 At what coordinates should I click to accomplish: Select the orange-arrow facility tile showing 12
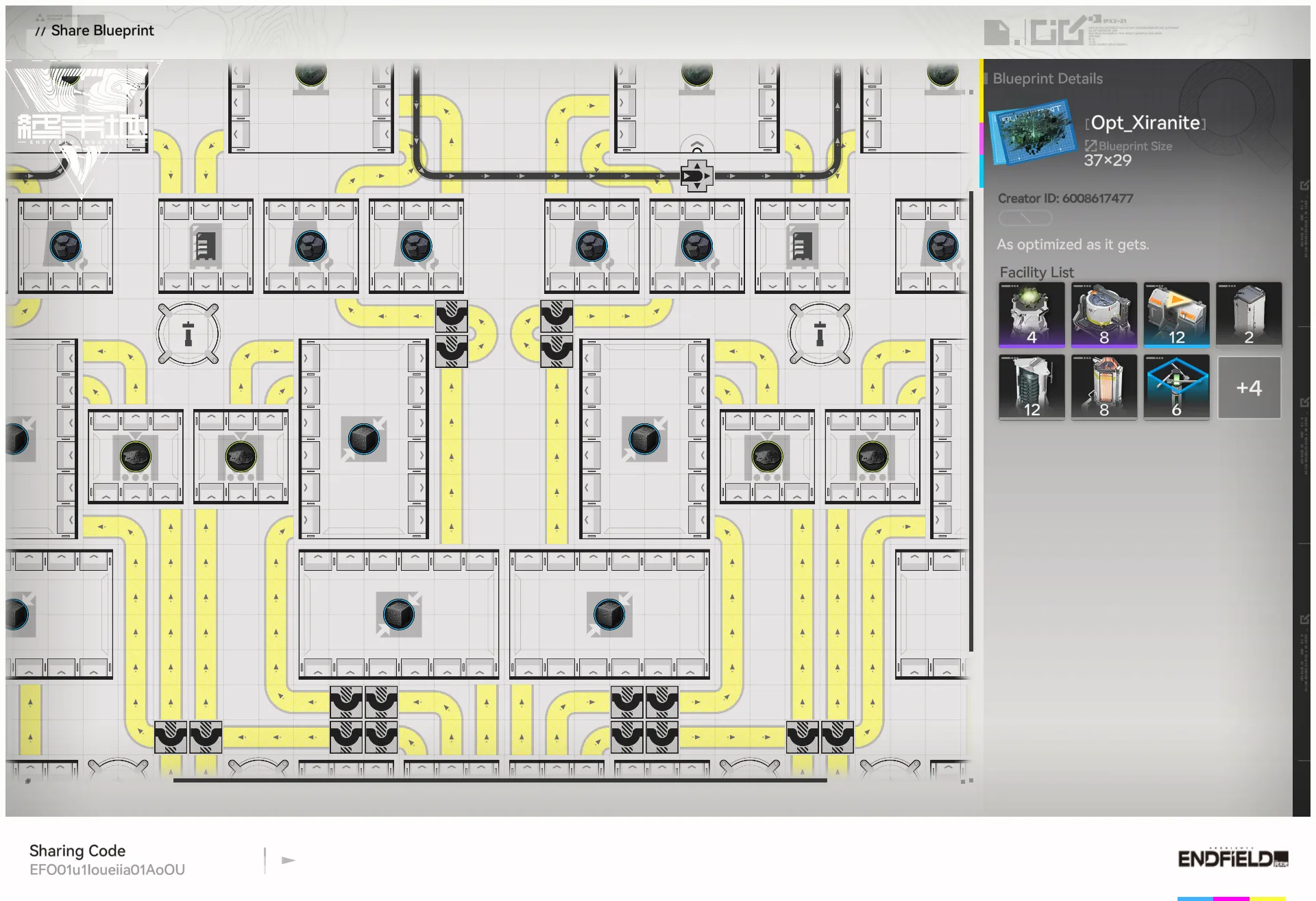[1176, 314]
